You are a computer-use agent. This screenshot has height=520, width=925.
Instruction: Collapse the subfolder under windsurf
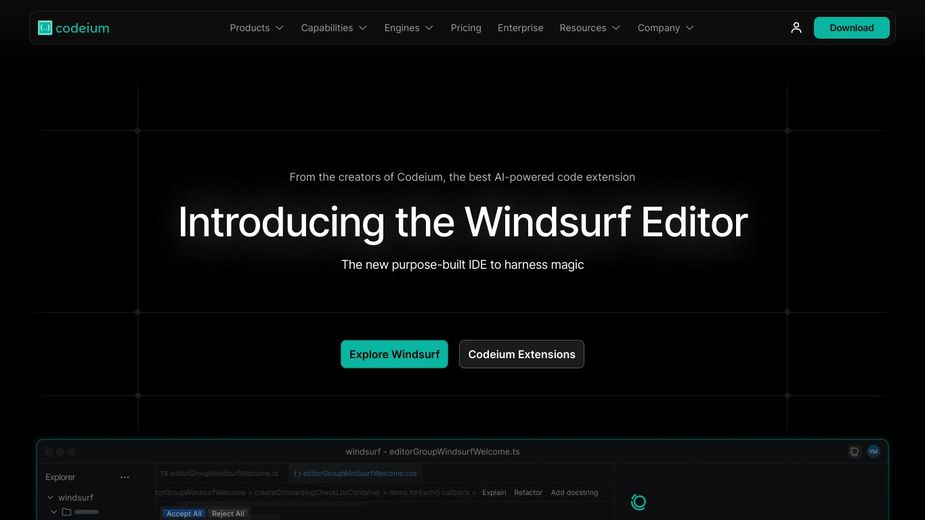[x=54, y=512]
